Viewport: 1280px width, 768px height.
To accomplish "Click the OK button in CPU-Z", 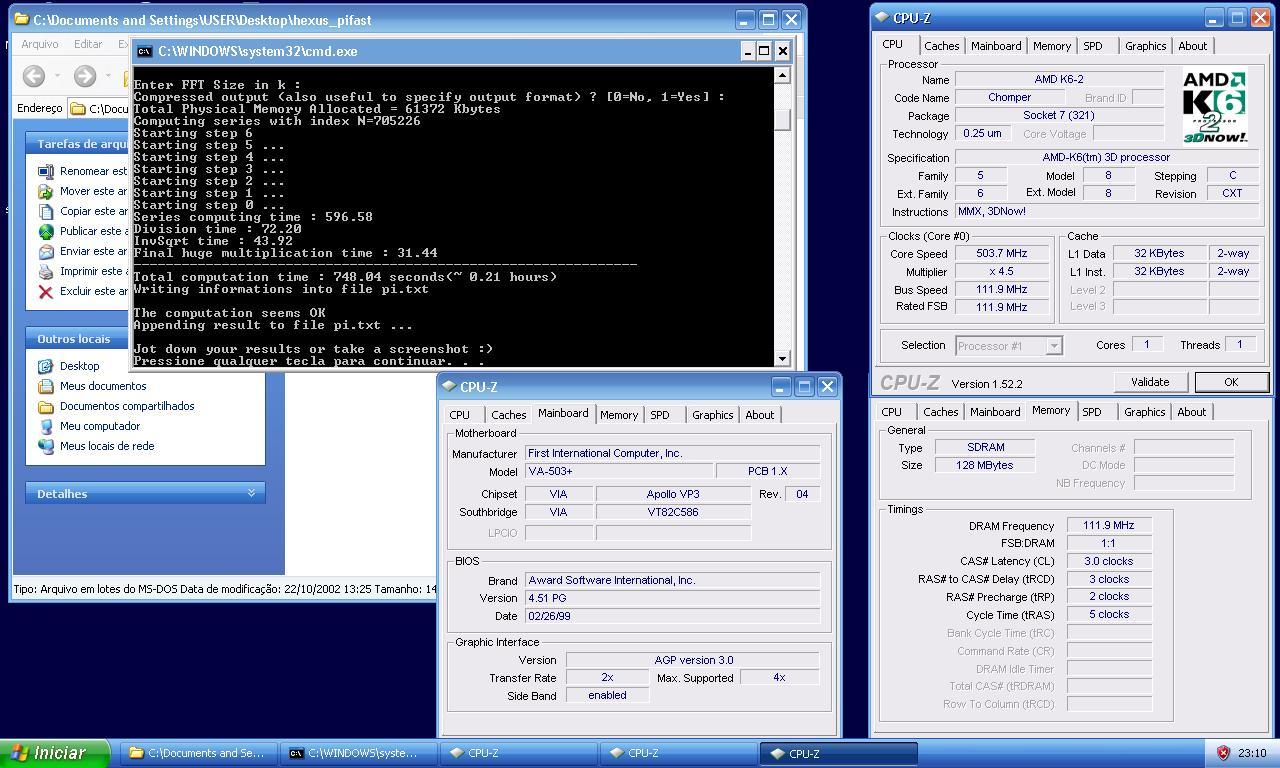I will pyautogui.click(x=1231, y=382).
